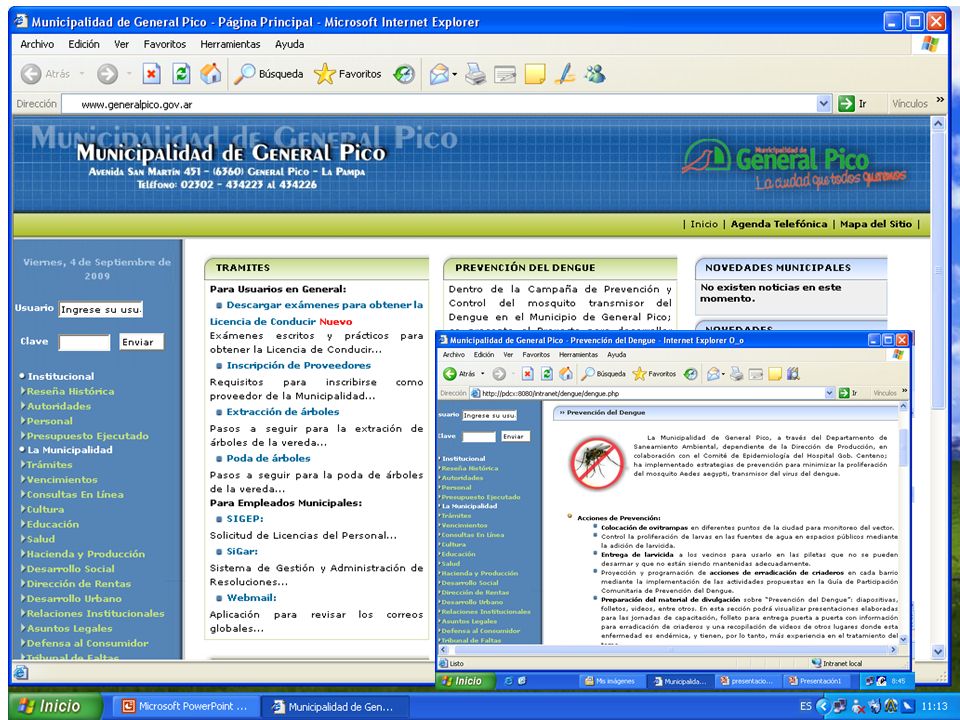
Task: Open the Agenda Telefónica link
Action: point(779,224)
